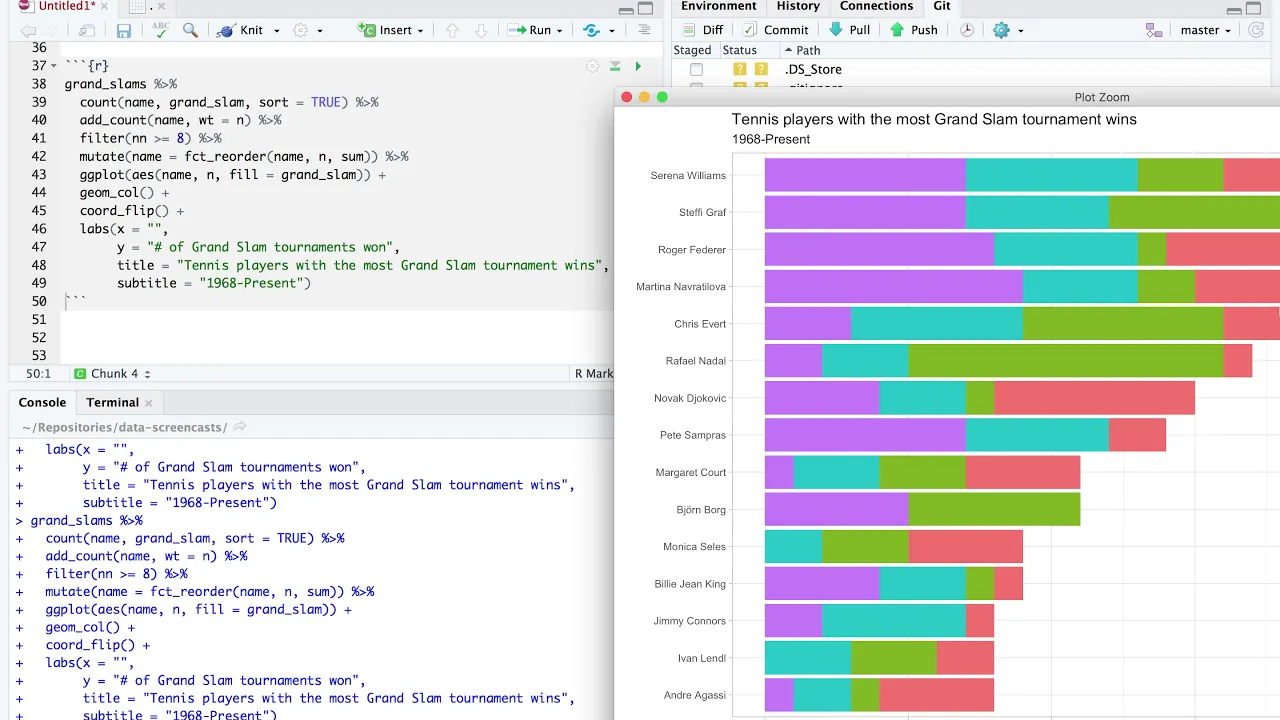Click the Git Commit button
This screenshot has height=720, width=1280.
(x=775, y=30)
